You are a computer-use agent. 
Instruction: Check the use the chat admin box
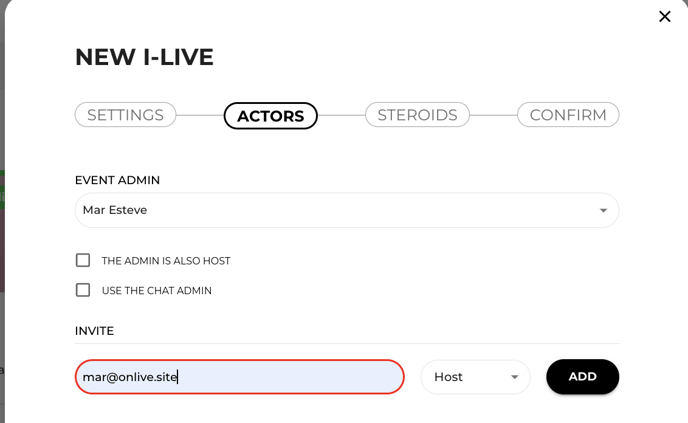(83, 290)
